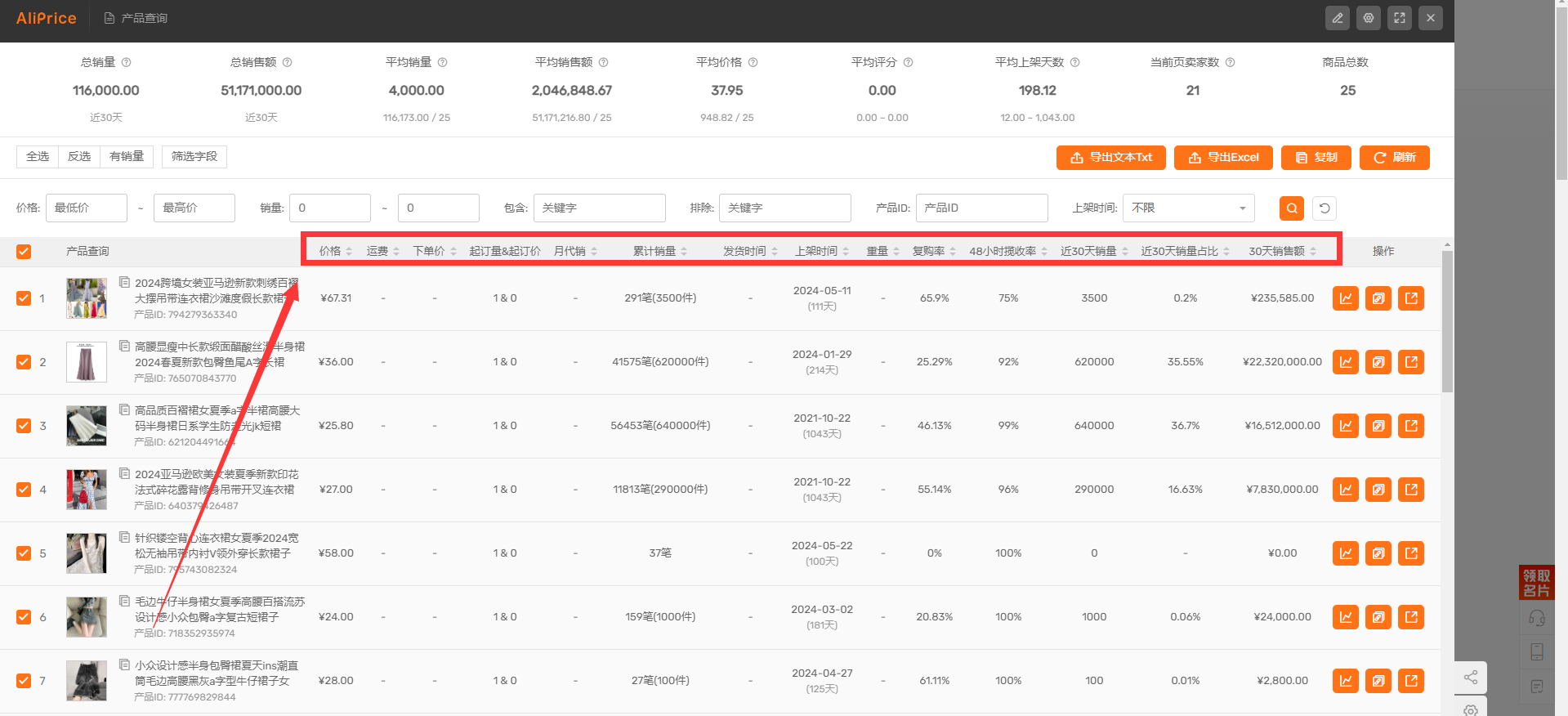Open external link icon for row 1

click(1411, 298)
